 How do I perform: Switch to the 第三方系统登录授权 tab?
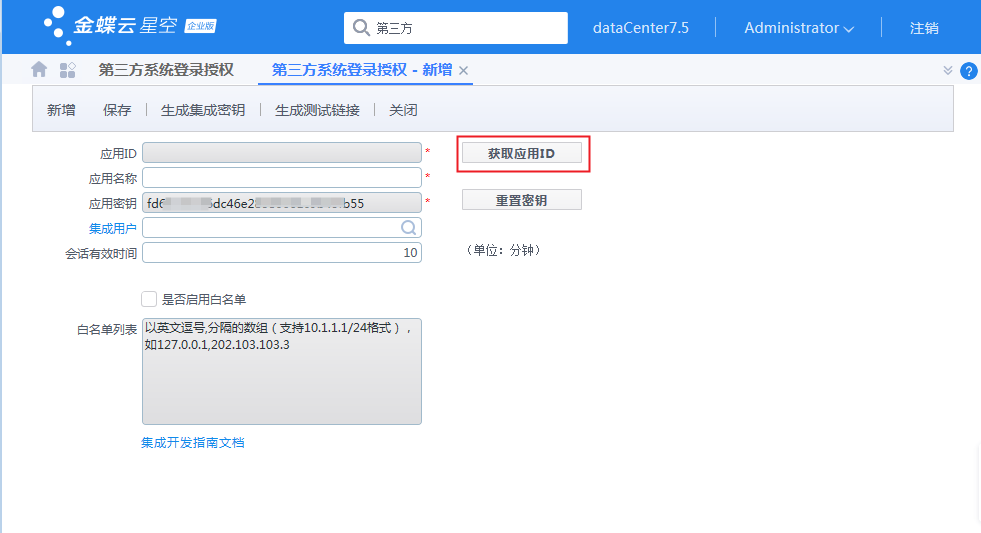pyautogui.click(x=166, y=69)
